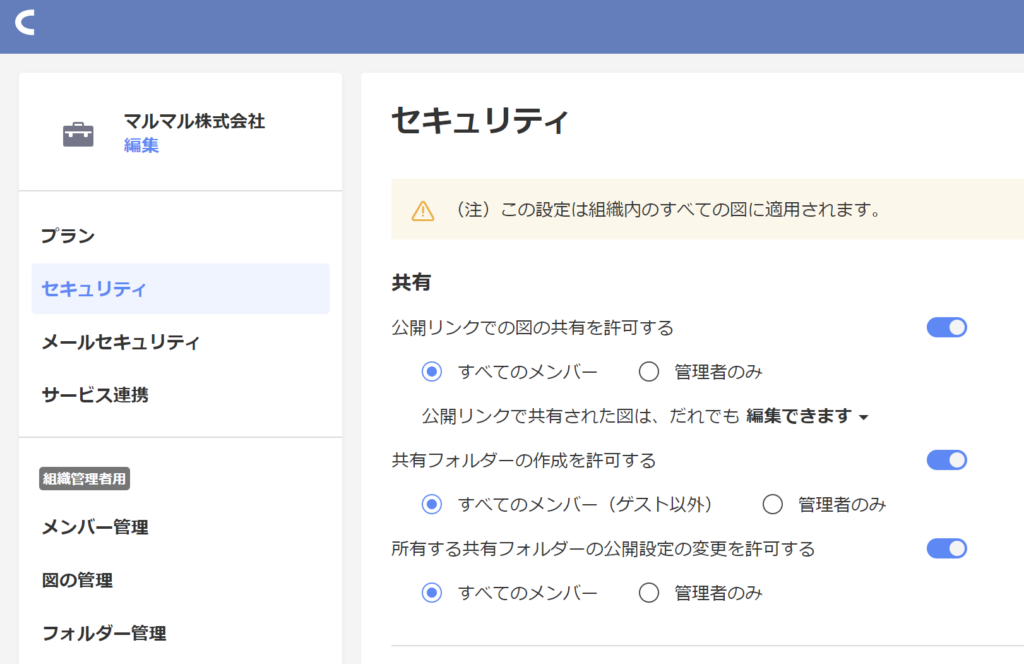Open the 編集できます permission dropdown
Screen dimensions: 1024x664
[807, 416]
